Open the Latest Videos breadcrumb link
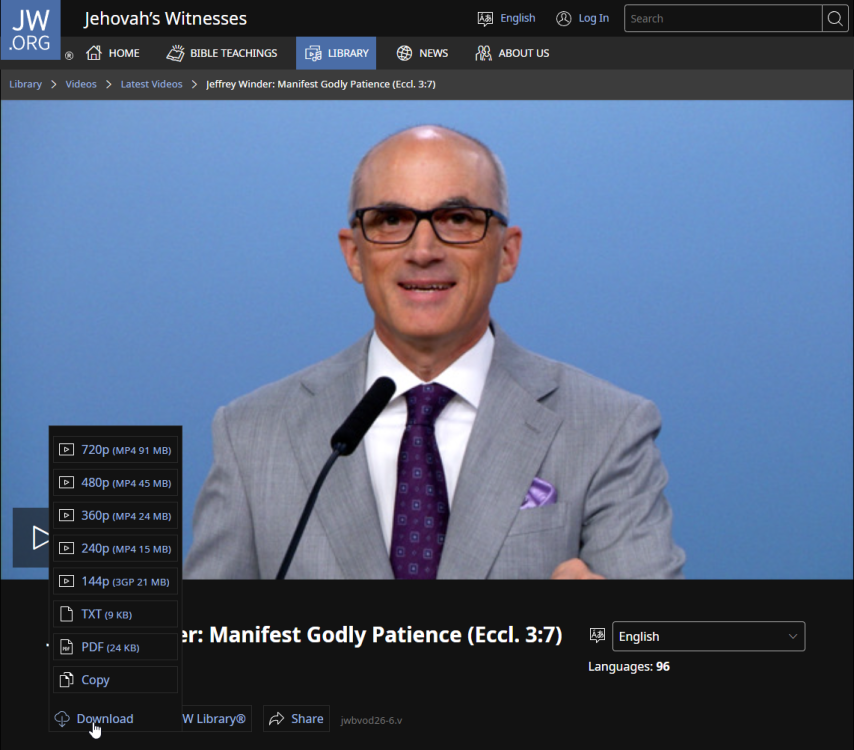 point(151,84)
